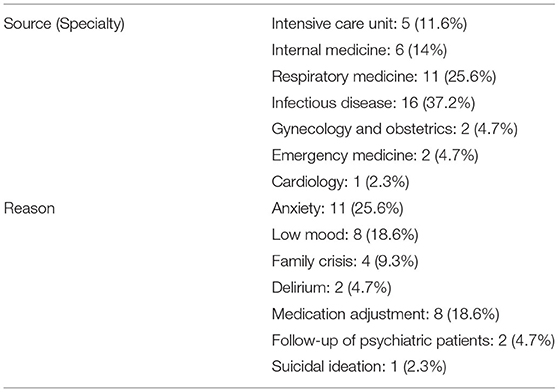Click the Anxiety: 11 (25.6%) entry
This screenshot has width=559, height=392.
(337, 208)
